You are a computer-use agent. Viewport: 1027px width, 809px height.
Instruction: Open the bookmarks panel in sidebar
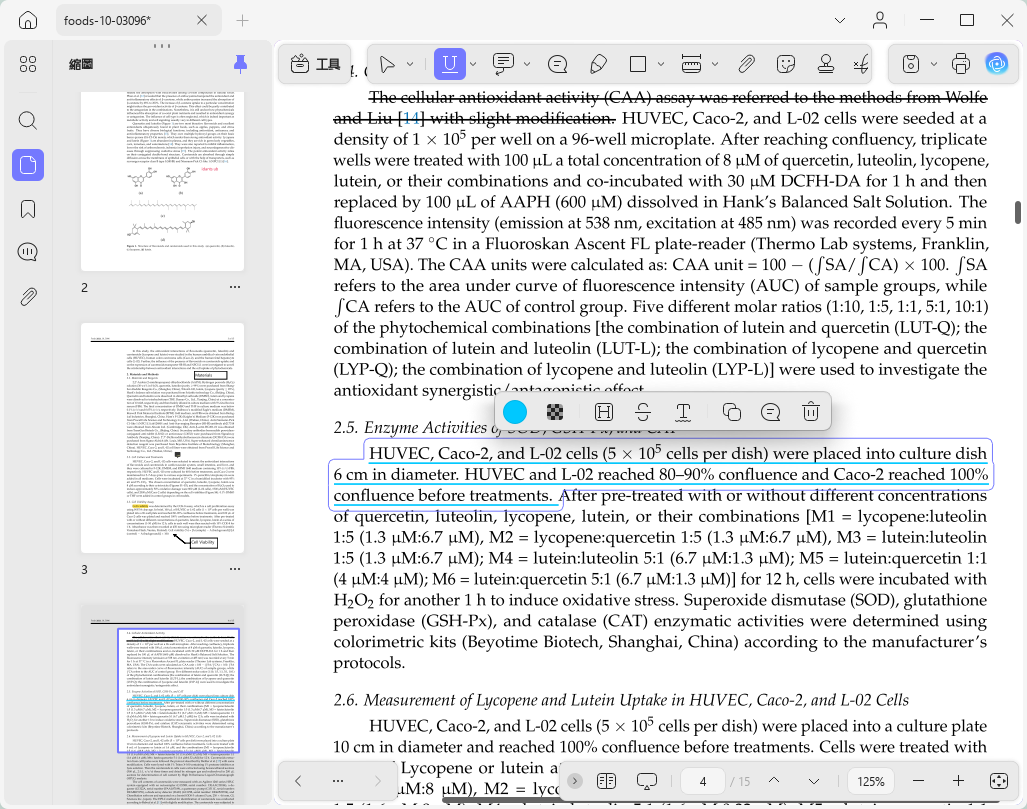click(28, 210)
